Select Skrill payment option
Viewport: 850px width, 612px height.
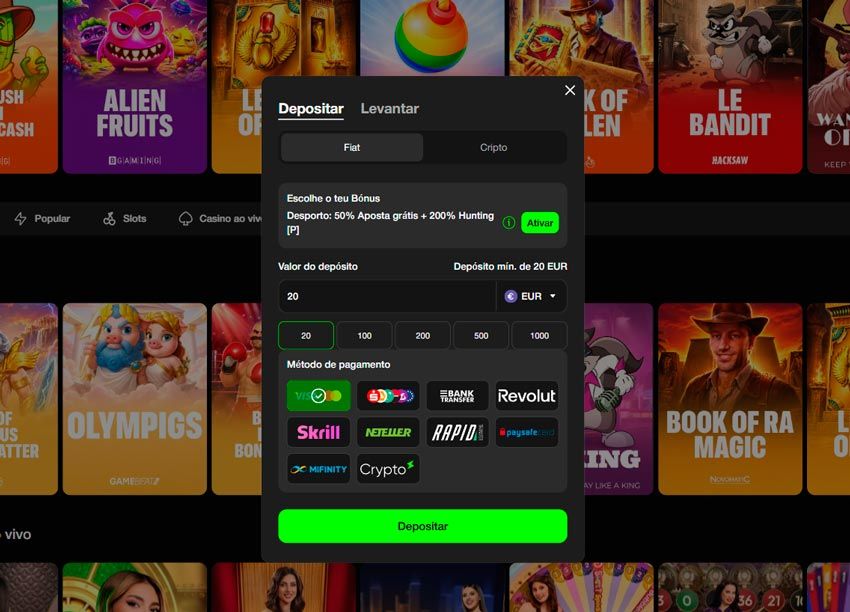click(x=318, y=432)
